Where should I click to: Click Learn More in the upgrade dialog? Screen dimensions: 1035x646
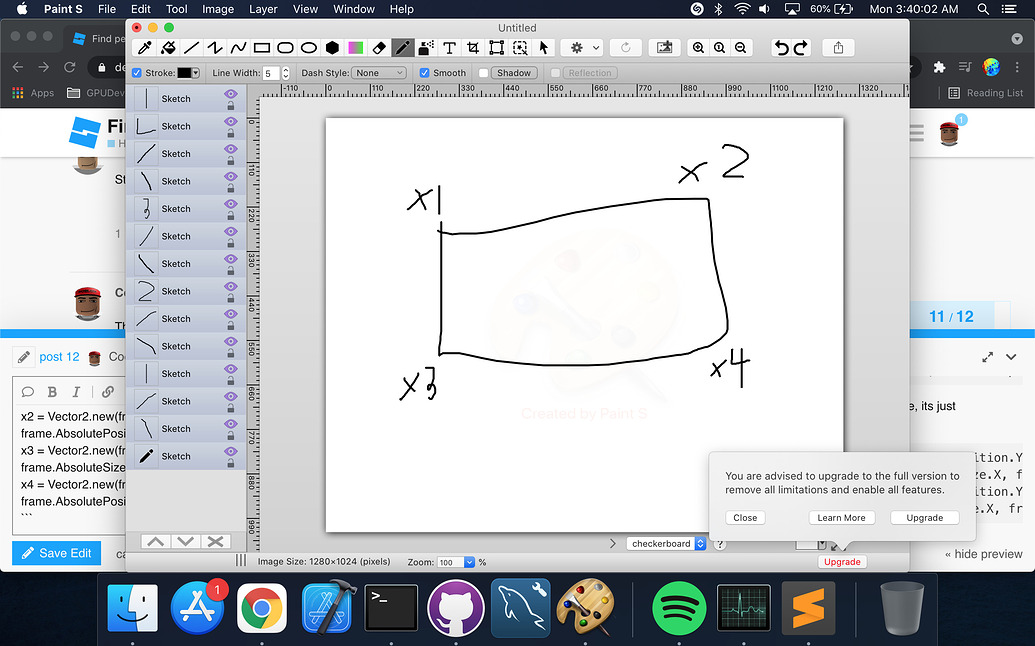click(x=841, y=517)
